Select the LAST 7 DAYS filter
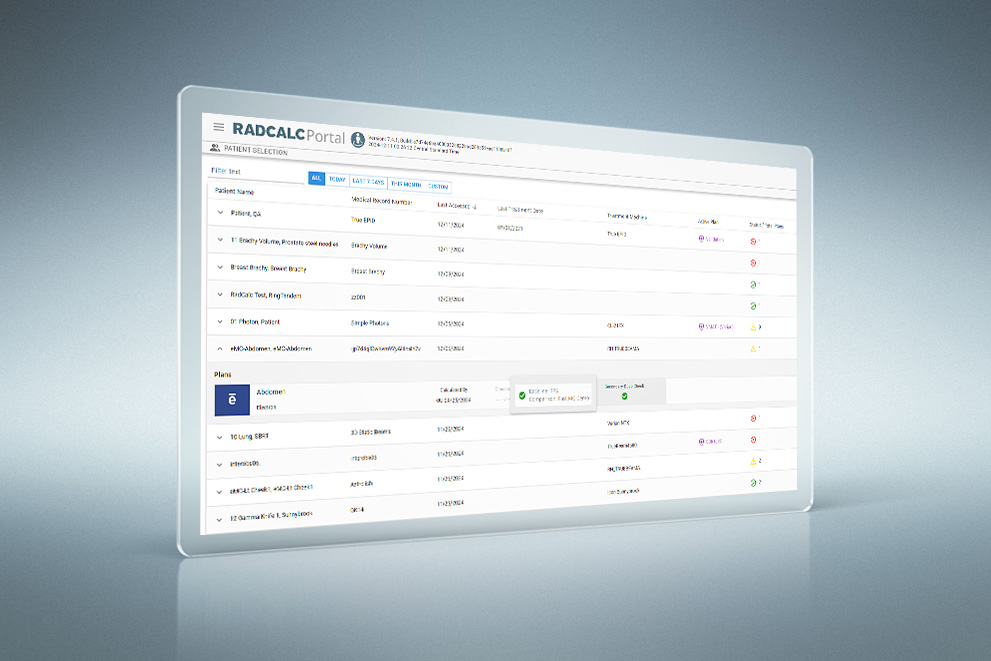 click(x=369, y=182)
